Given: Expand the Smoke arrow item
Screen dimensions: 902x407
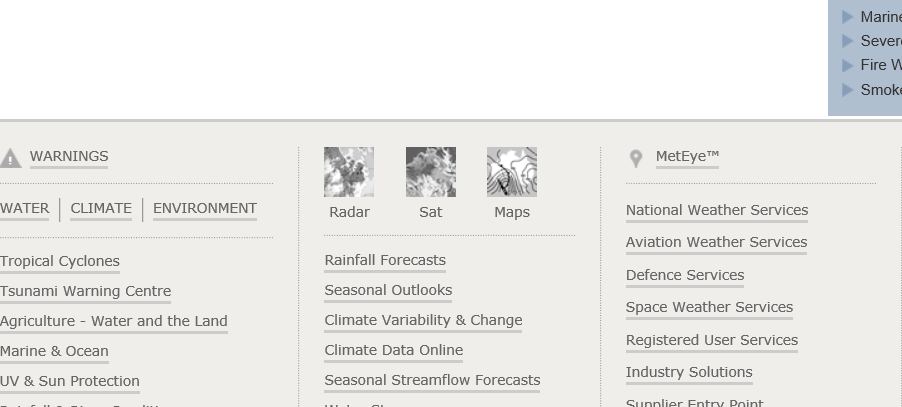Looking at the screenshot, I should (848, 90).
